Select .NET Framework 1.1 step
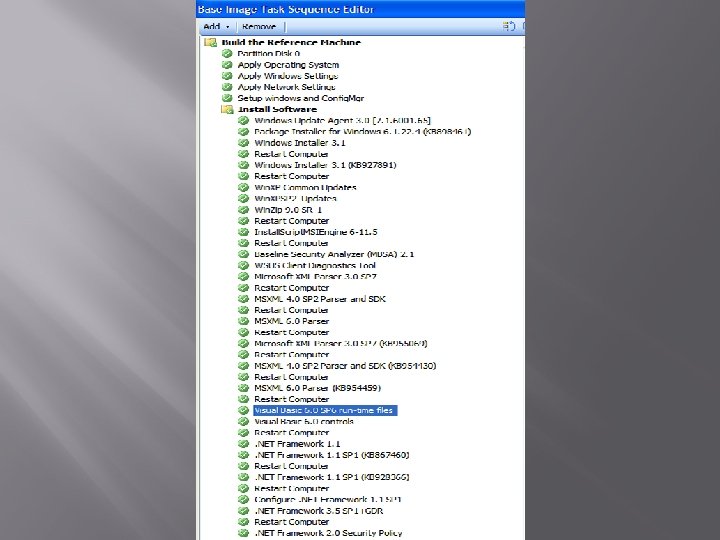The width and height of the screenshot is (720, 540). (298, 444)
